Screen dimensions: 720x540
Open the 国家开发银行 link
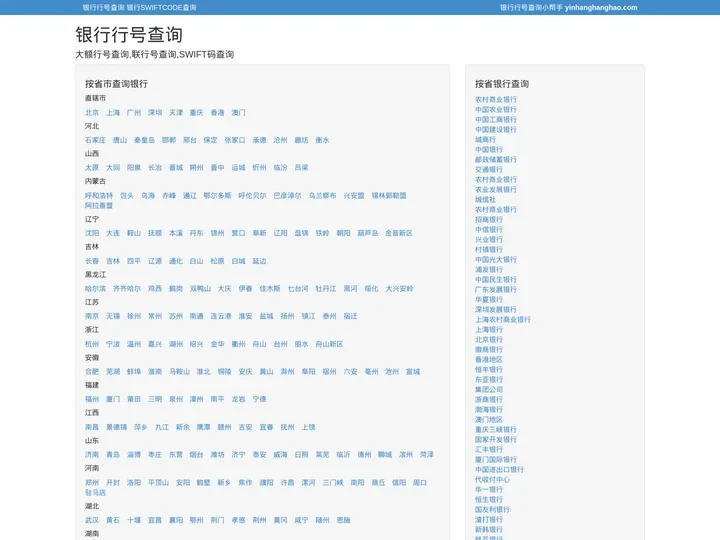[496, 439]
